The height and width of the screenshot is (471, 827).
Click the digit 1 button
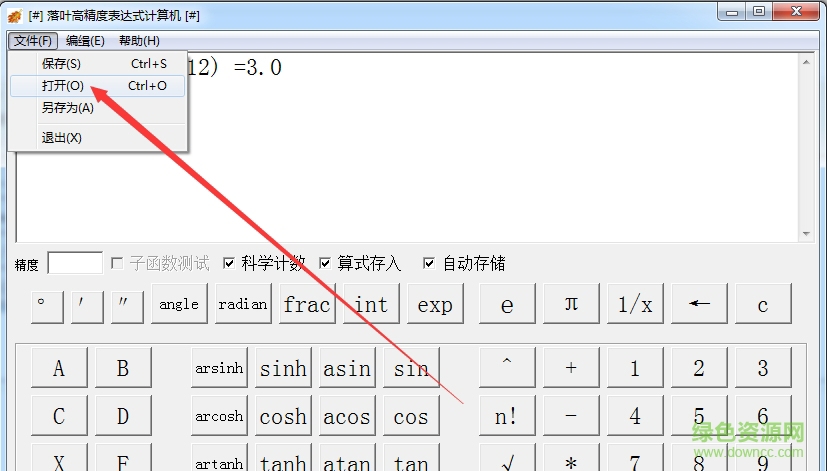[635, 368]
